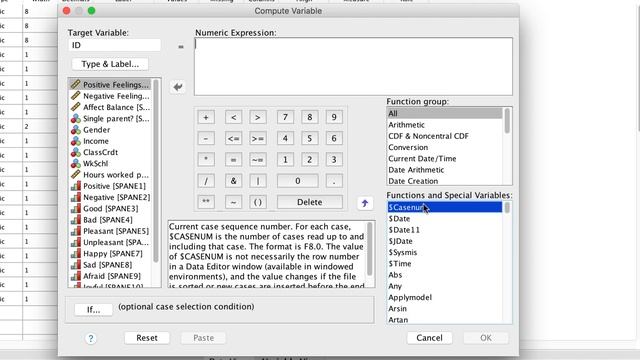Select Applymodel in functions list
640x360 pixels.
coord(445,297)
